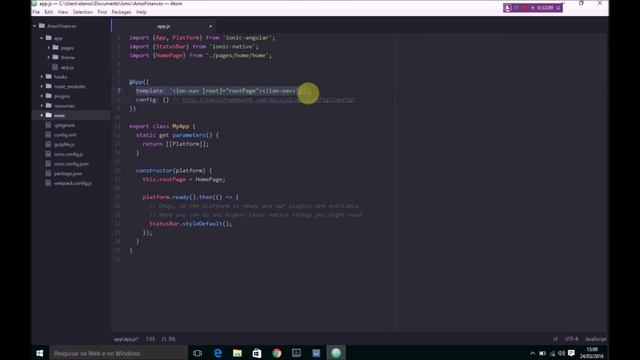Screen dimensions: 640x360
Task: Expand the theme folder arrow
Action: (x=49, y=58)
